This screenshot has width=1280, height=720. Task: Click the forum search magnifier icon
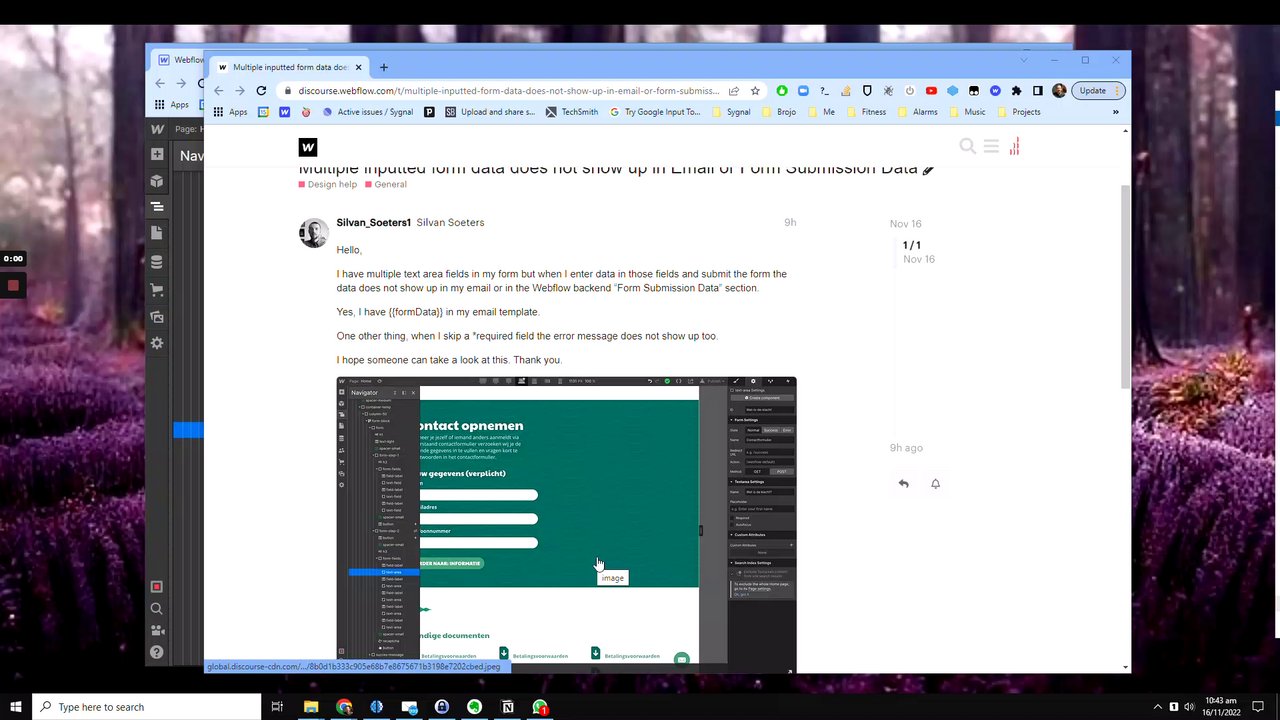pyautogui.click(x=967, y=146)
